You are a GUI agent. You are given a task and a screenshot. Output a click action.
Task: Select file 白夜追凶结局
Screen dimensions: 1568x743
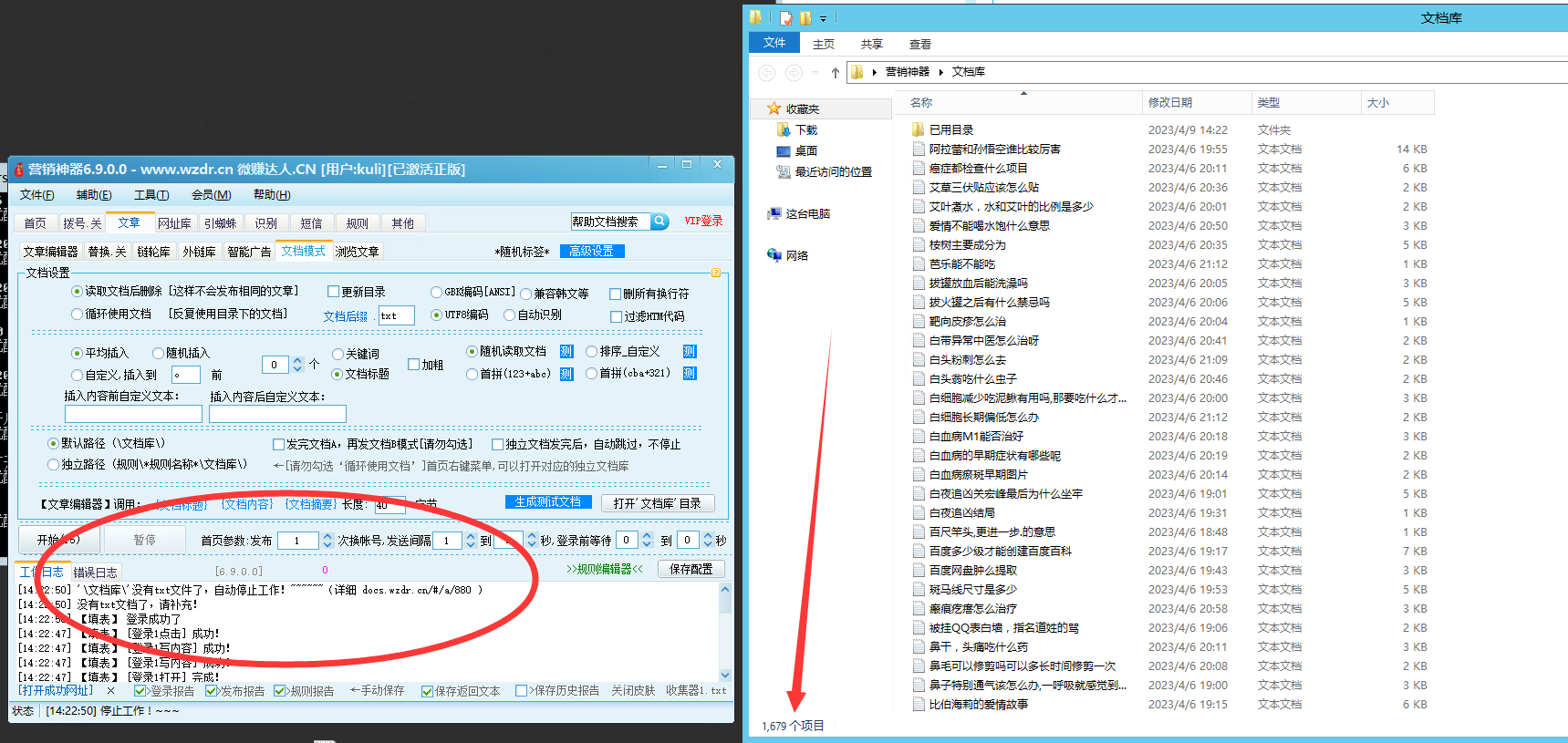point(961,512)
